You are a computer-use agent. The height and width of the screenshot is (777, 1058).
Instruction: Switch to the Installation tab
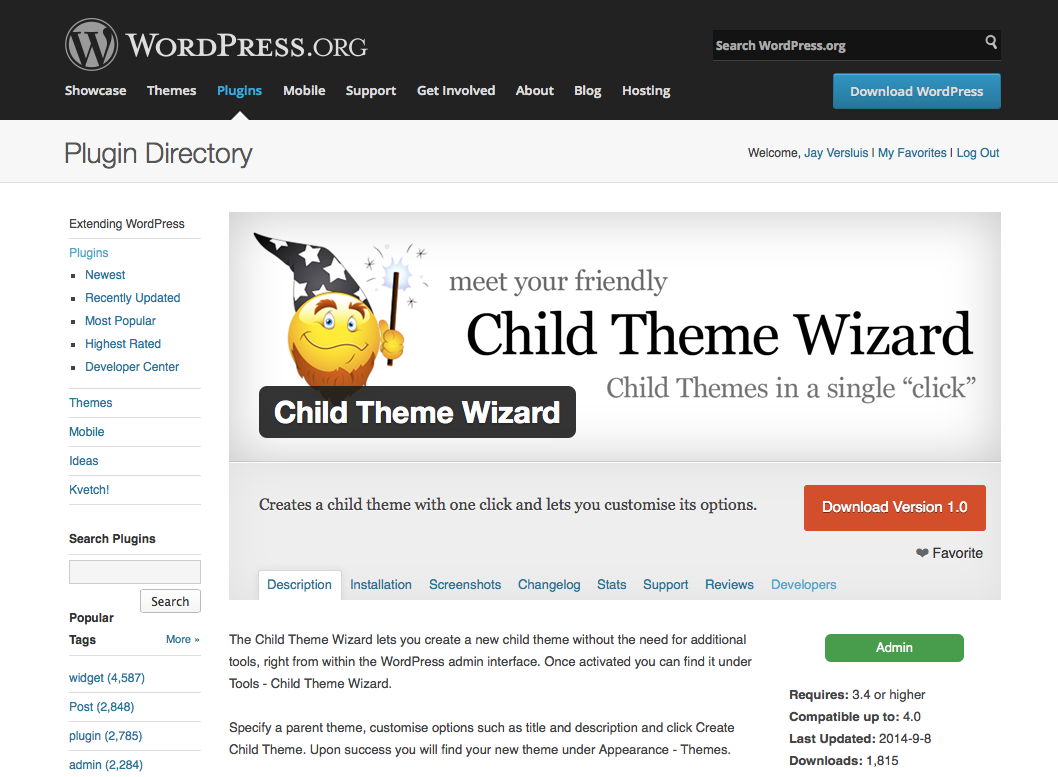pyautogui.click(x=381, y=585)
